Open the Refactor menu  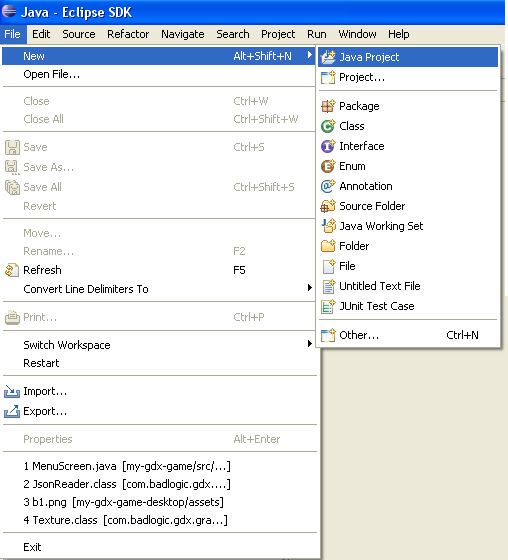tap(128, 34)
